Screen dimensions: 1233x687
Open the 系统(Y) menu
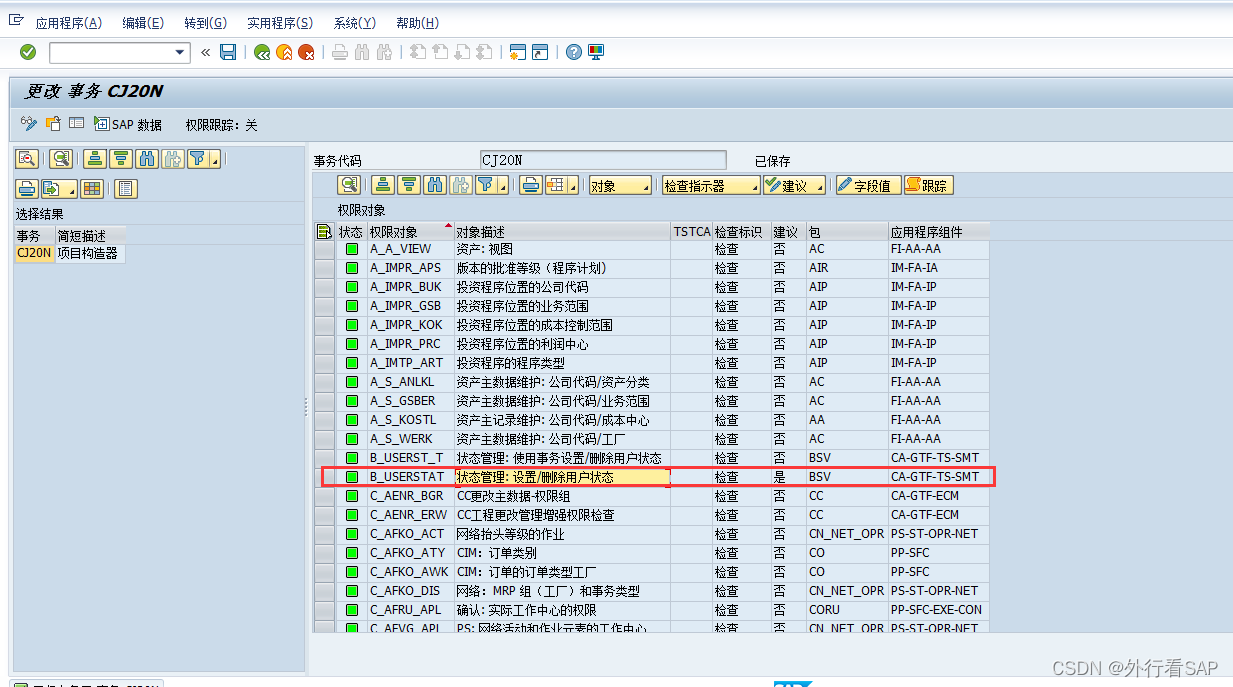(x=355, y=23)
